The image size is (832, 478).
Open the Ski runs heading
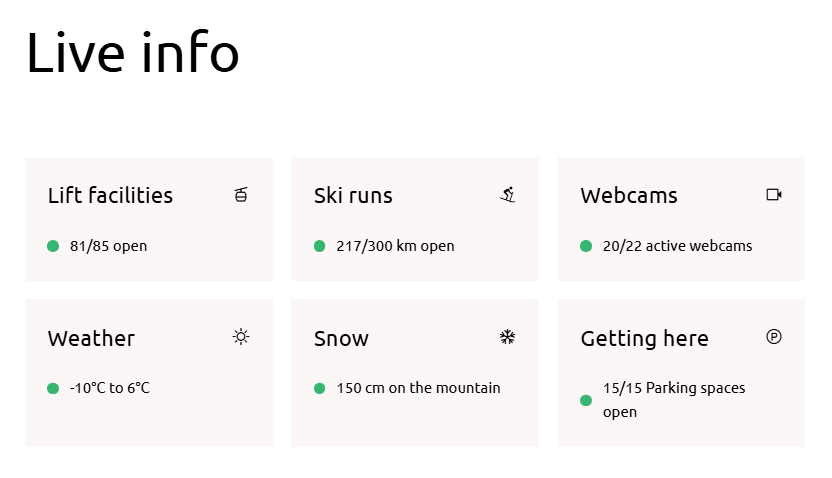pos(353,195)
